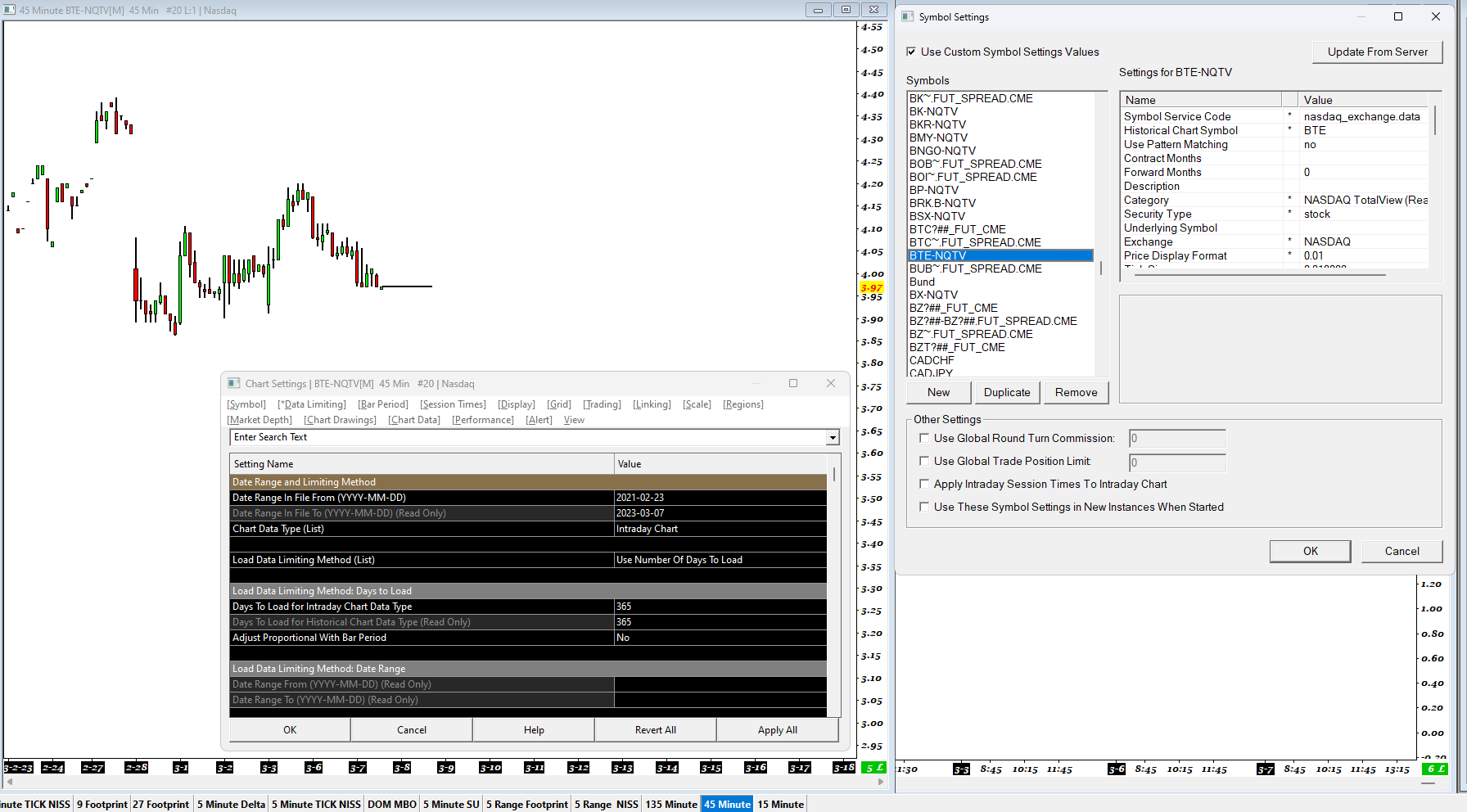
Task: Switch to the 15 Minute chart tab
Action: click(780, 804)
